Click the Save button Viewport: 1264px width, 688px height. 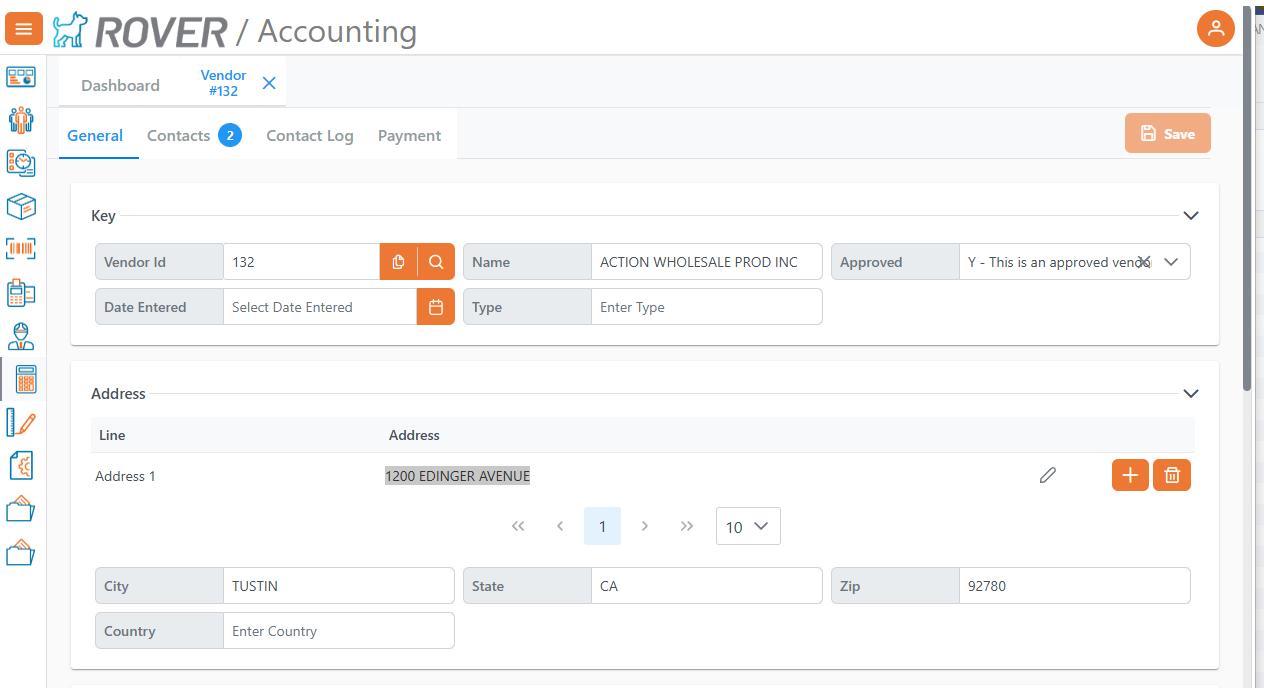click(x=1168, y=133)
